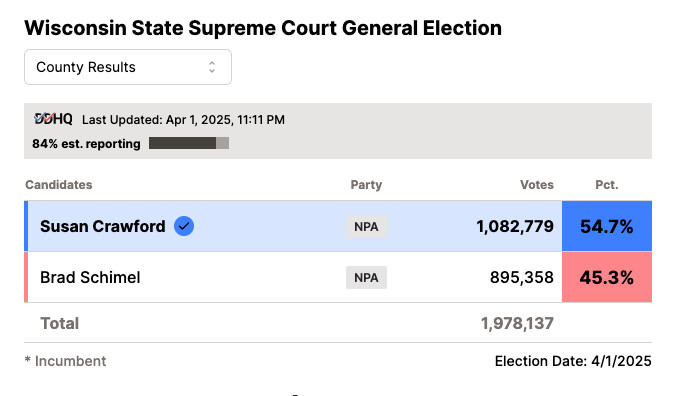683x396 pixels.
Task: Click the blue 54.7% percentage cell
Action: (x=607, y=226)
